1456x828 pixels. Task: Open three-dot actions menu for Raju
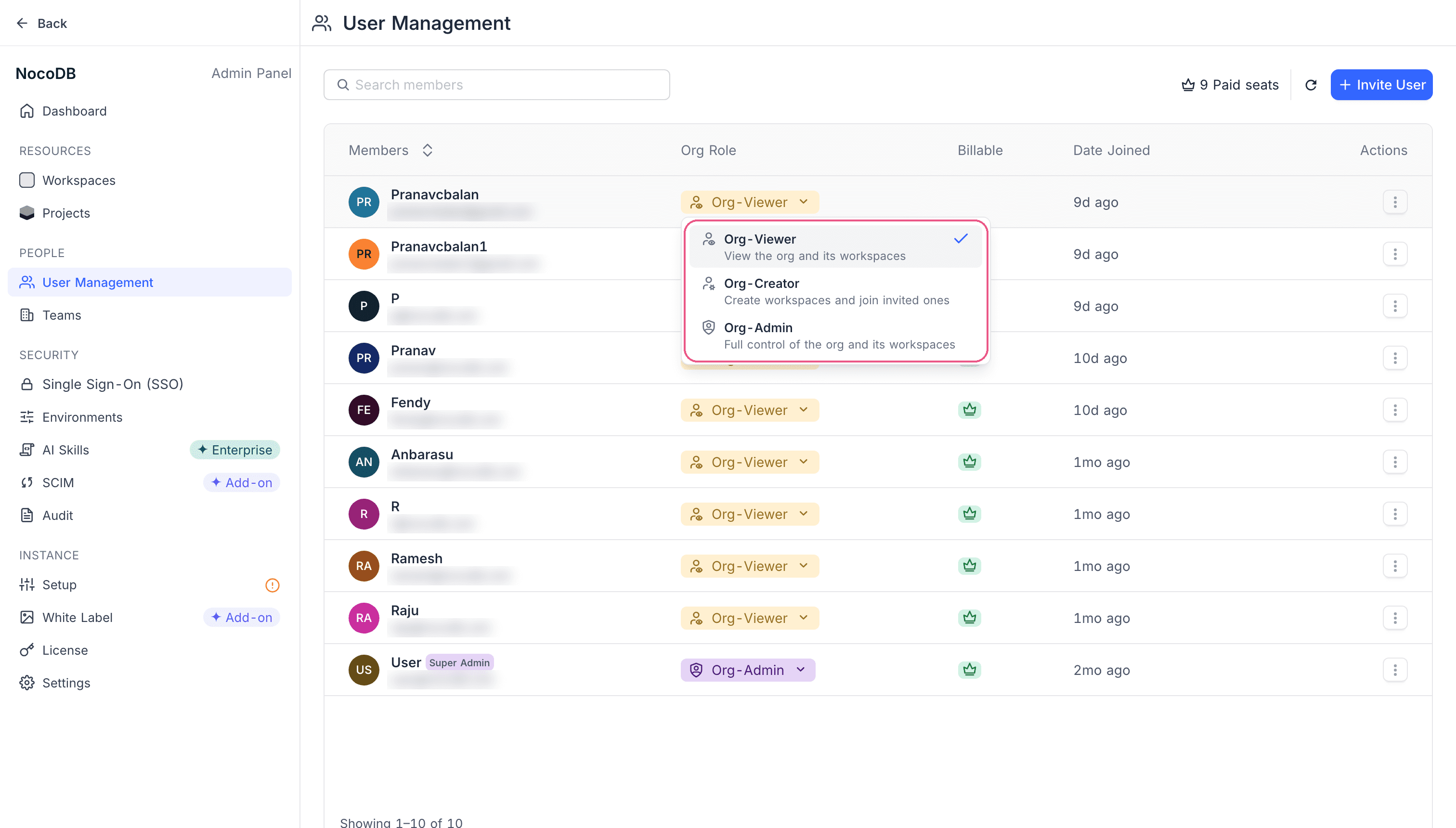pos(1394,618)
